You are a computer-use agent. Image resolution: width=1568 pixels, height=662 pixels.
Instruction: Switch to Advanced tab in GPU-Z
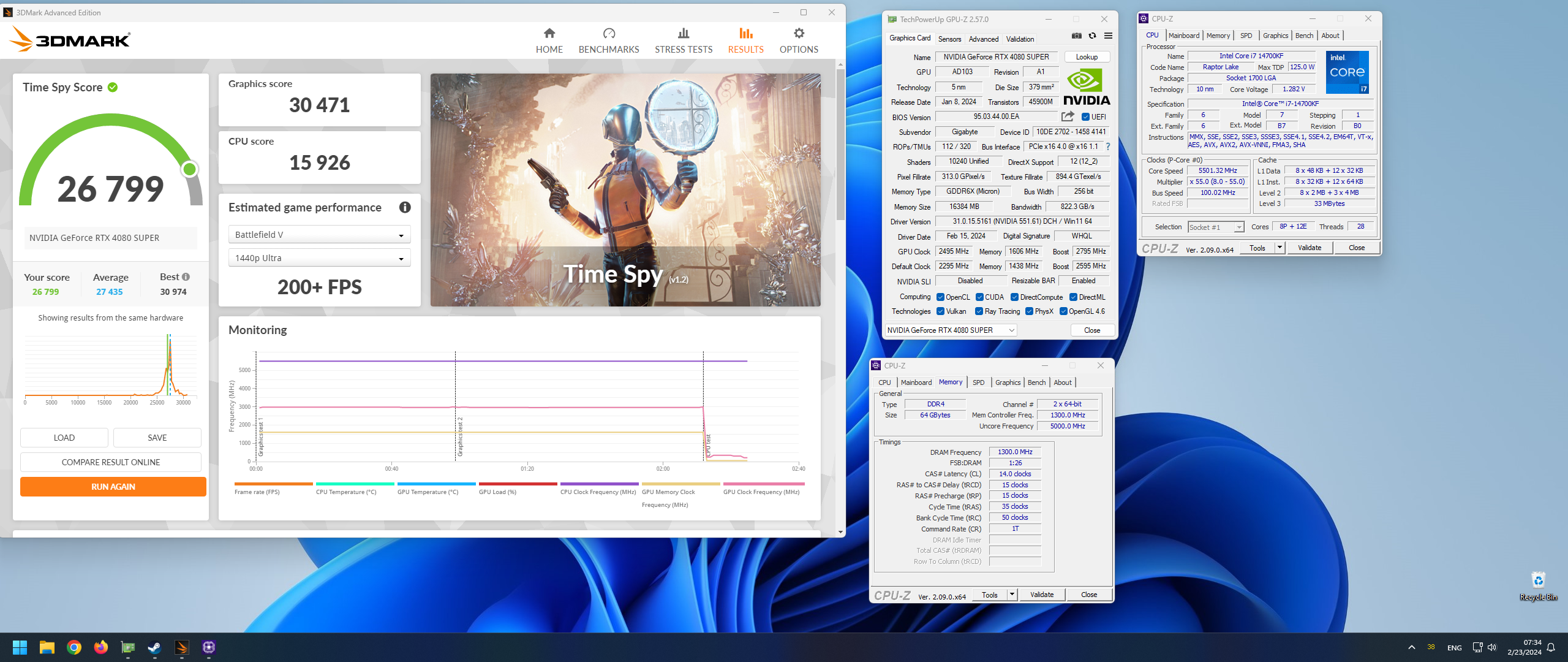tap(983, 39)
